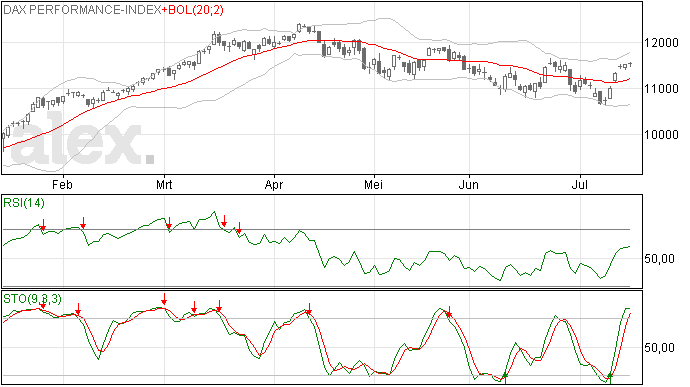Select the RSI(14) panel label

(24, 203)
